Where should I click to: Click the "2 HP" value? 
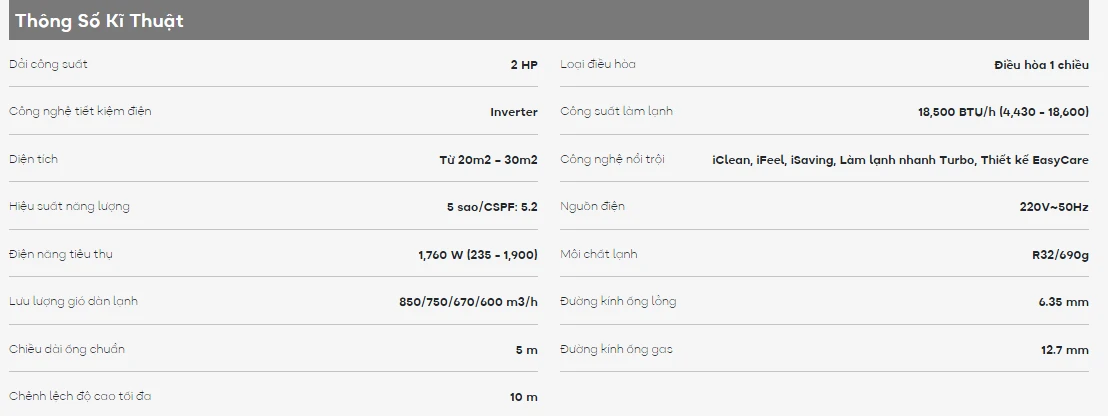(x=523, y=65)
